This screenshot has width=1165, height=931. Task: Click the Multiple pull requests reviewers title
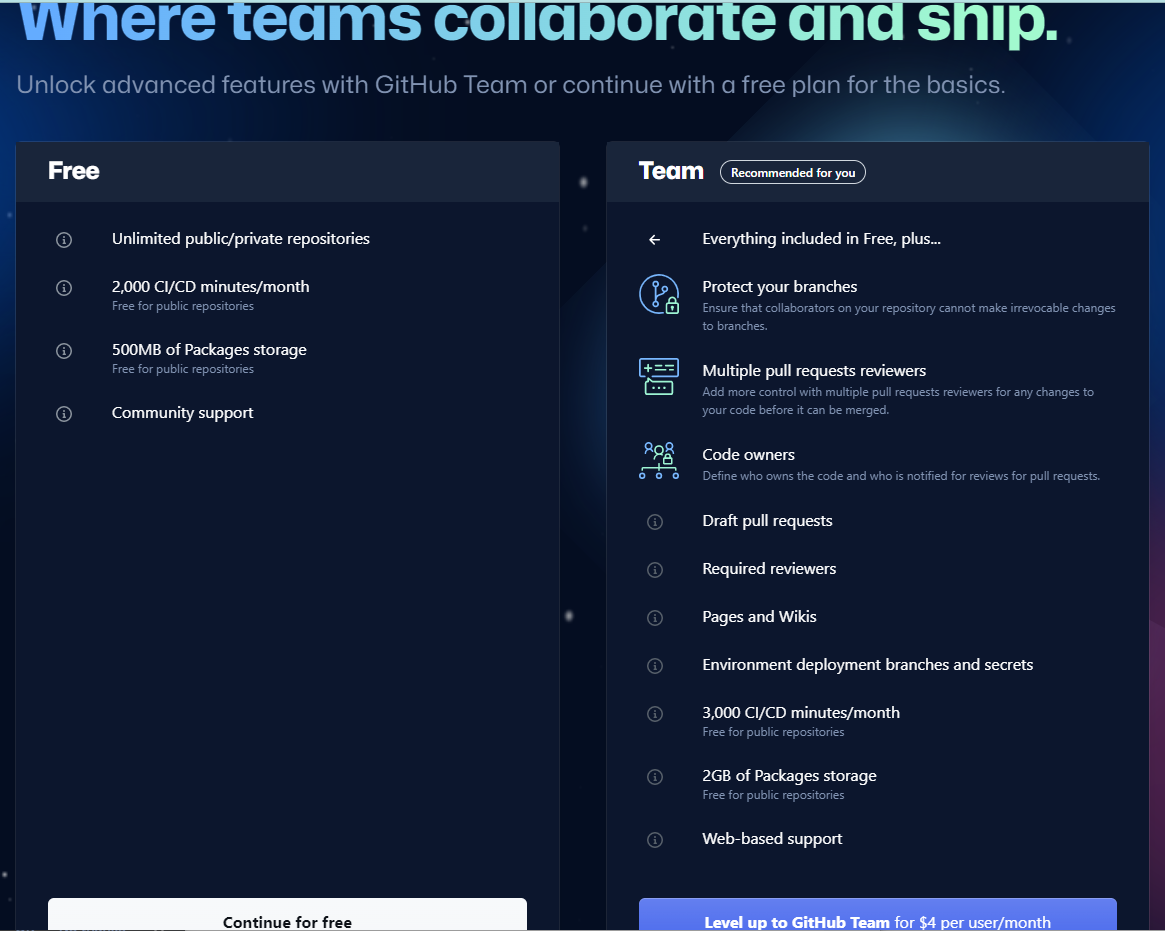(x=814, y=371)
